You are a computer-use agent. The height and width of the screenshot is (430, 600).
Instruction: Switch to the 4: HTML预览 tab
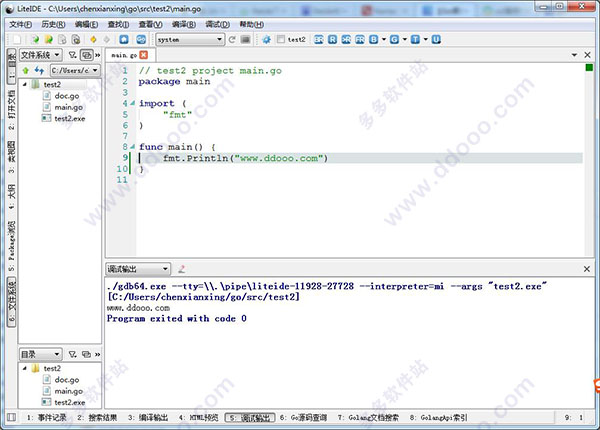[x=198, y=417]
